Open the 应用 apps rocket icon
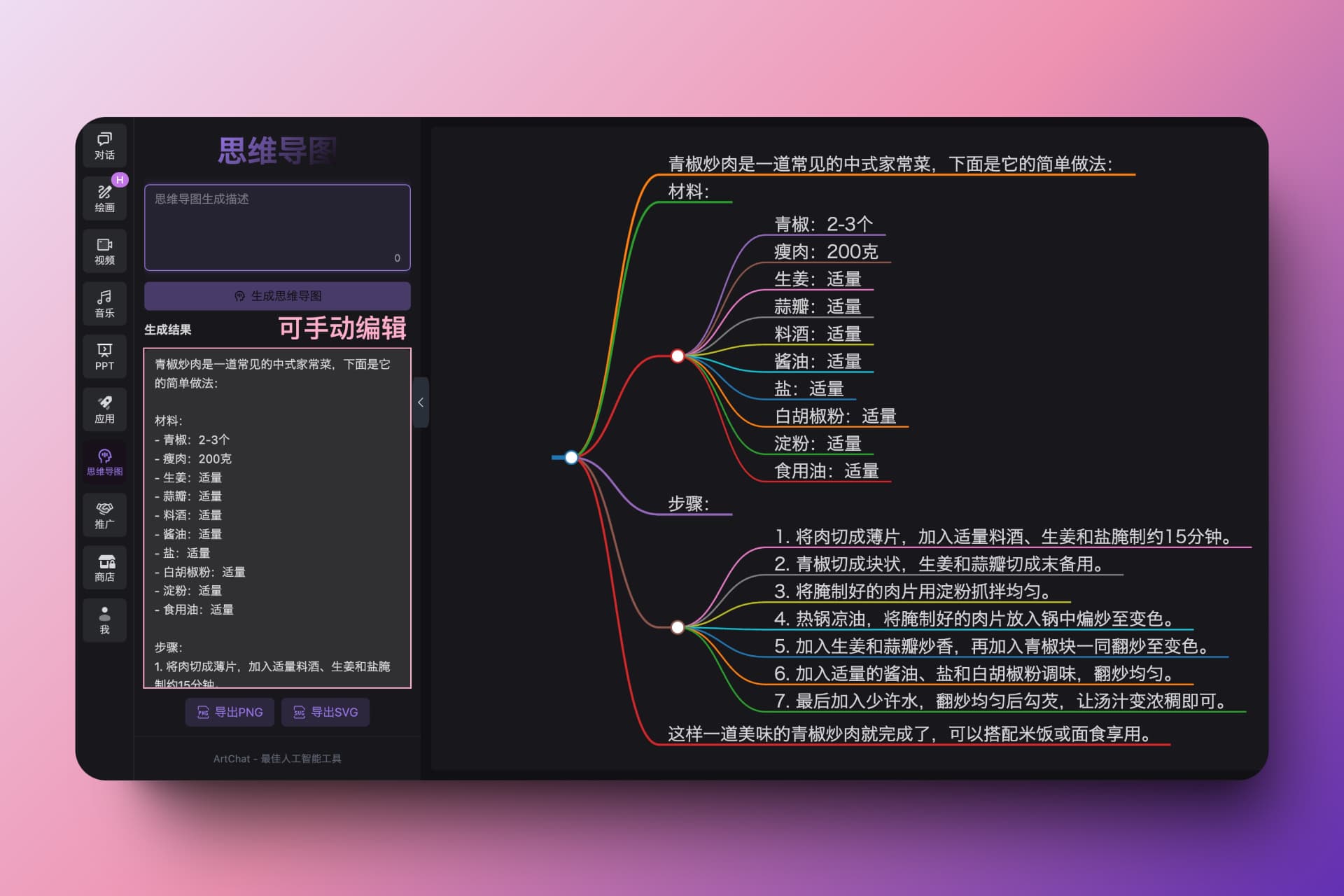The height and width of the screenshot is (896, 1344). click(x=104, y=409)
